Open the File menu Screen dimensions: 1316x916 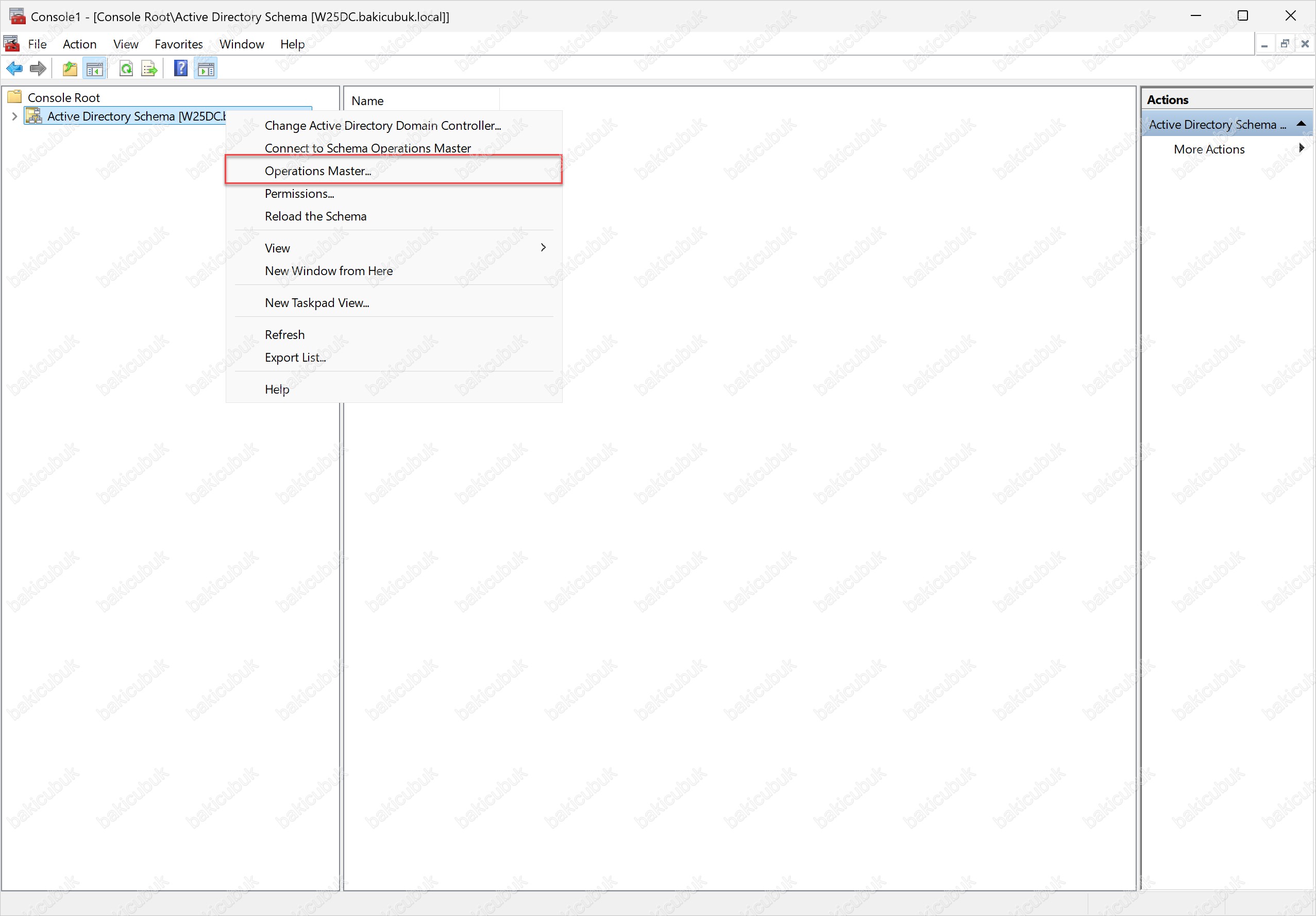pyautogui.click(x=37, y=44)
